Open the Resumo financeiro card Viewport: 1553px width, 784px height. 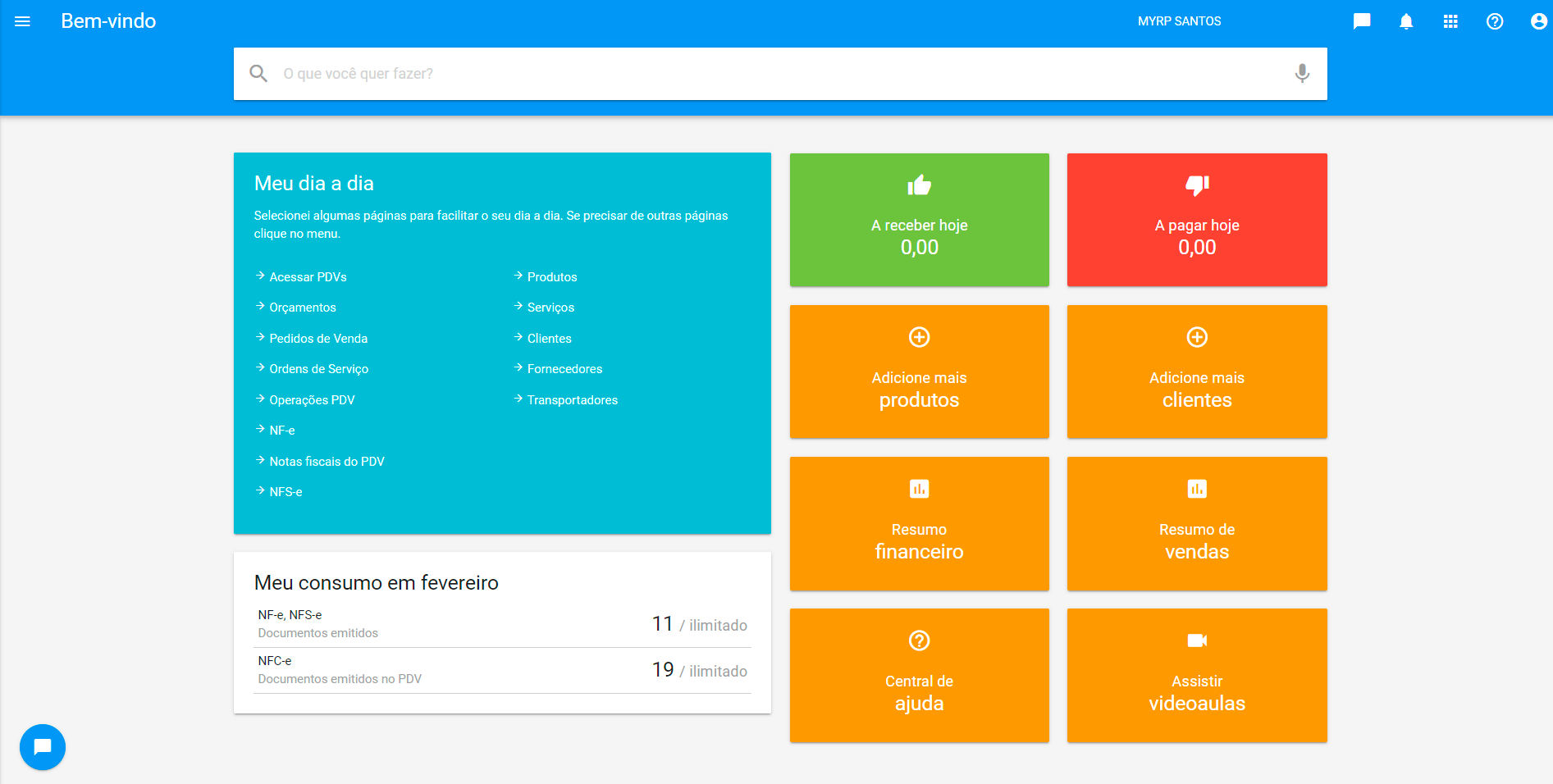(x=919, y=523)
